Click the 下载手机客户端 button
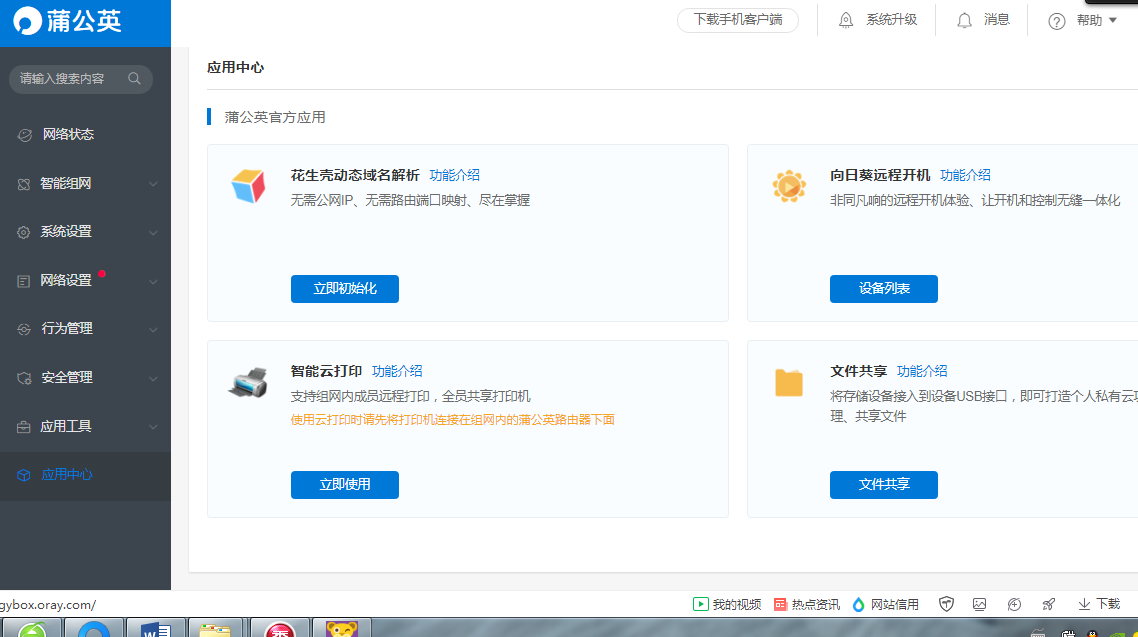The height and width of the screenshot is (637, 1138). click(738, 19)
